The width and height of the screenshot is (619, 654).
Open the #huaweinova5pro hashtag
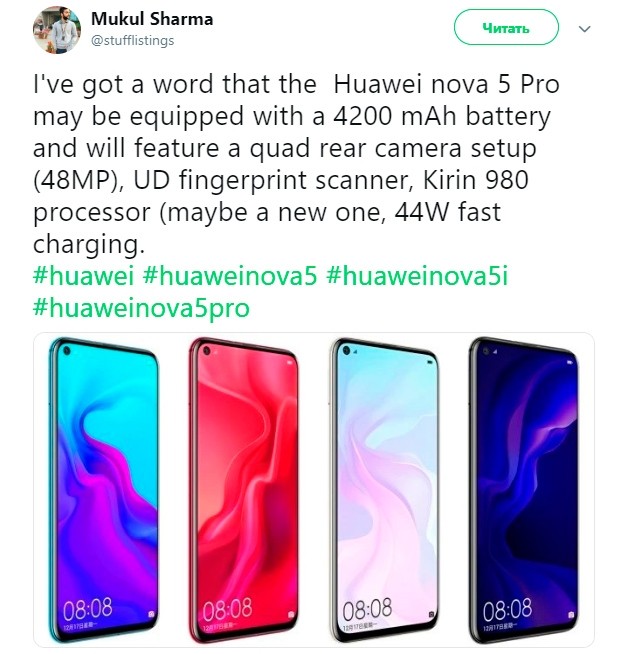(141, 309)
